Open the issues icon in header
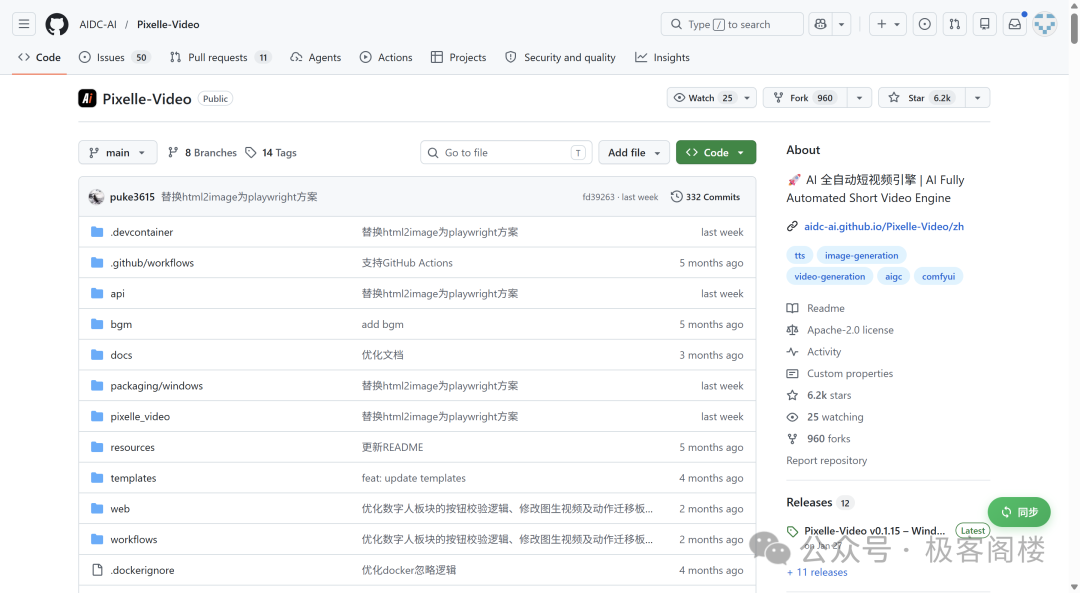 tap(924, 24)
